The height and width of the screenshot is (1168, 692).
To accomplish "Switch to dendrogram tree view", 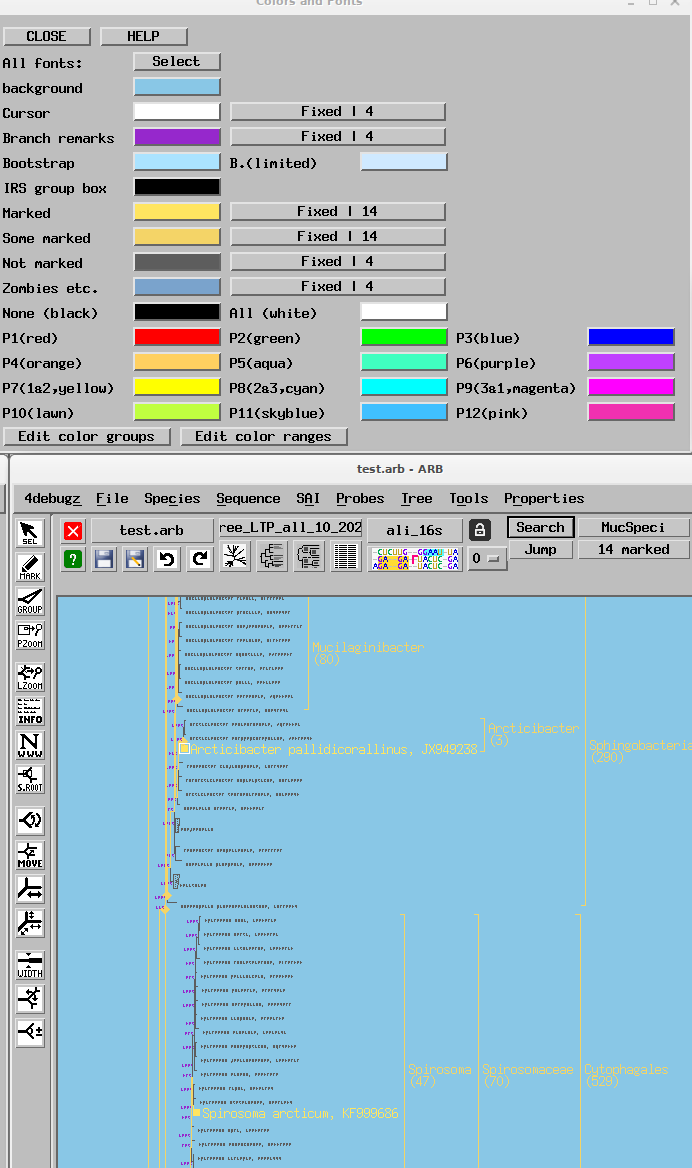I will (272, 557).
